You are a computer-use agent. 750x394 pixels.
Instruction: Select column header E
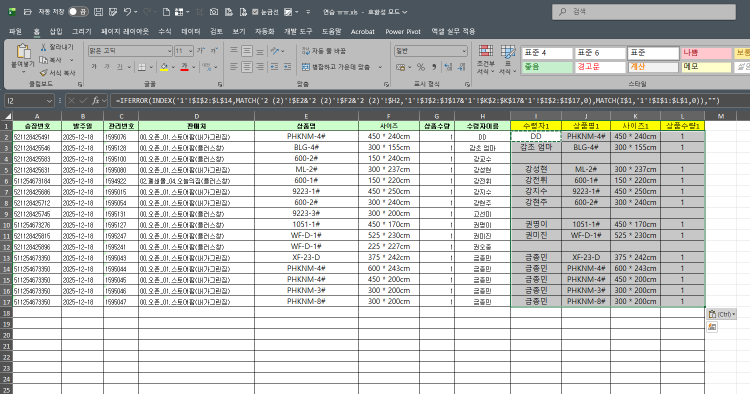tap(306, 116)
